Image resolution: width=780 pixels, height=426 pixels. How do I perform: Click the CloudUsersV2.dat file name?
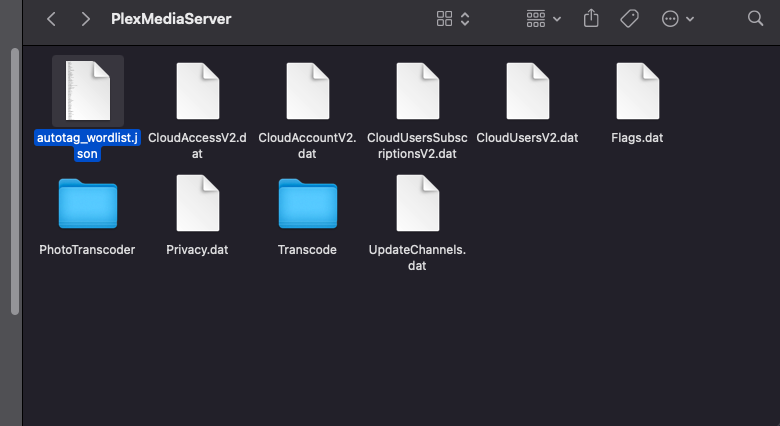(527, 137)
